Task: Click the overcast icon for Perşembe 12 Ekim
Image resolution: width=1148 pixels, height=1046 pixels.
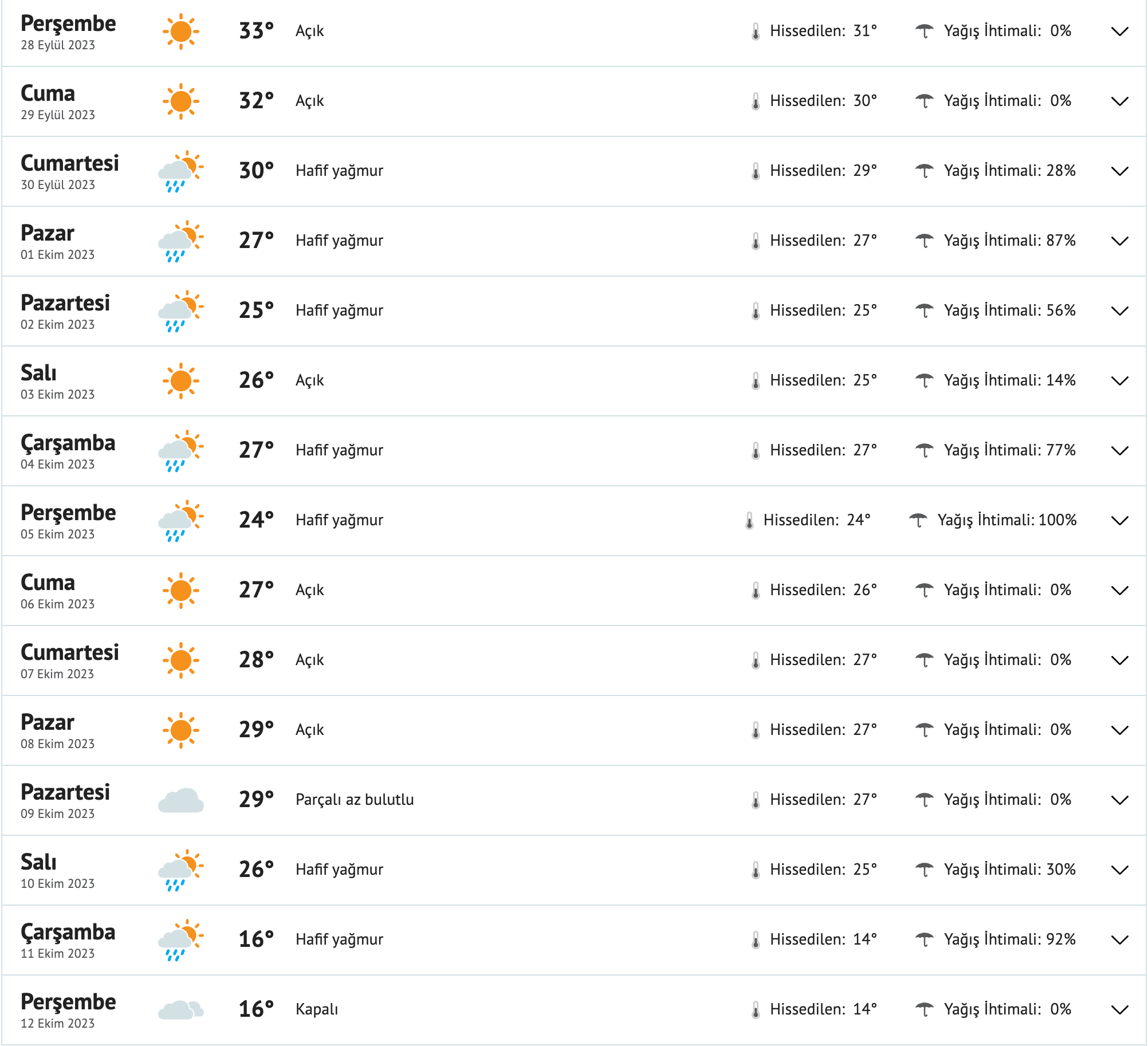Action: 180,1008
